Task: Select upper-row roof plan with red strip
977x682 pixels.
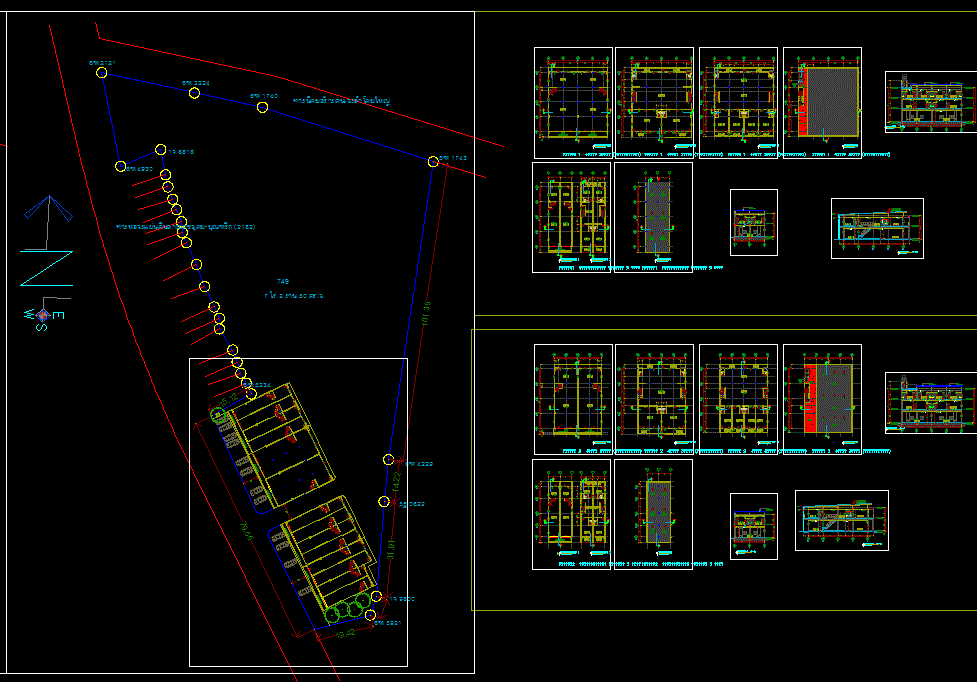Action: (x=822, y=102)
